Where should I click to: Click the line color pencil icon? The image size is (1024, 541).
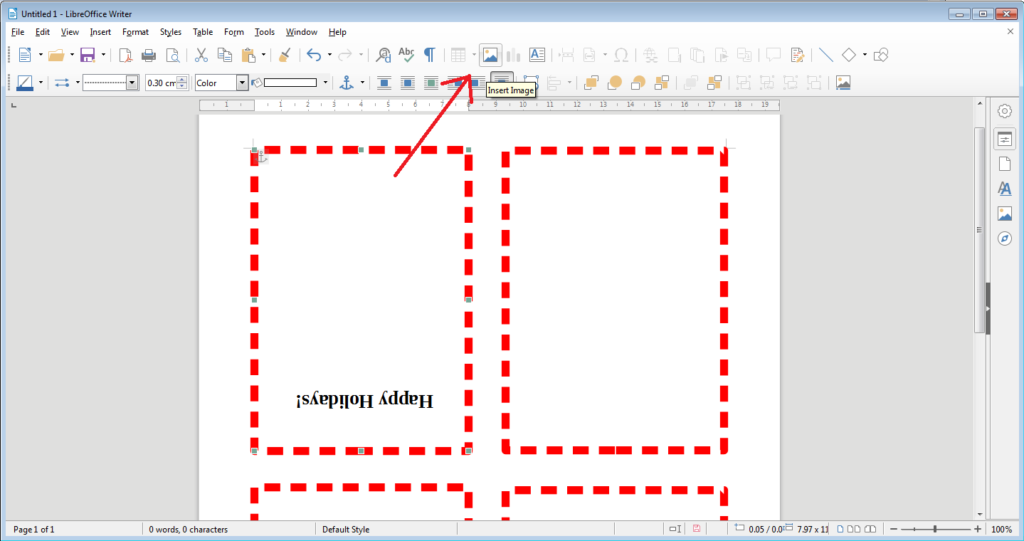point(25,82)
